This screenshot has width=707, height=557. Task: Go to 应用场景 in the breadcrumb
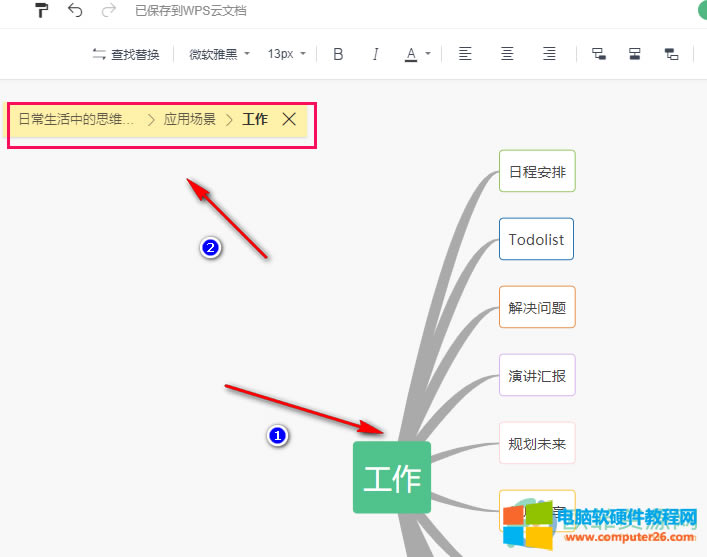pyautogui.click(x=190, y=119)
